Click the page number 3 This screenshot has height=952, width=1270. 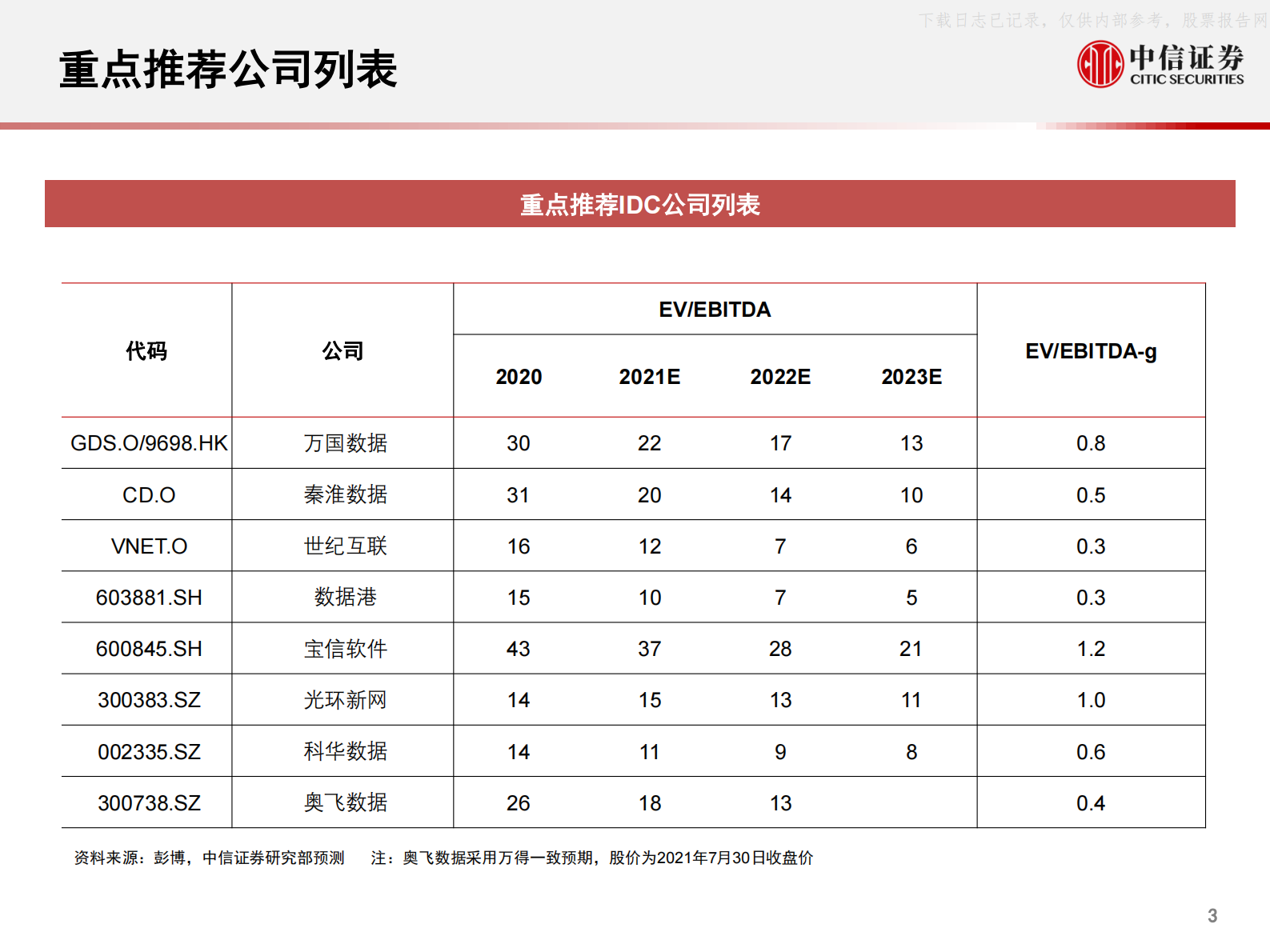pyautogui.click(x=1212, y=916)
